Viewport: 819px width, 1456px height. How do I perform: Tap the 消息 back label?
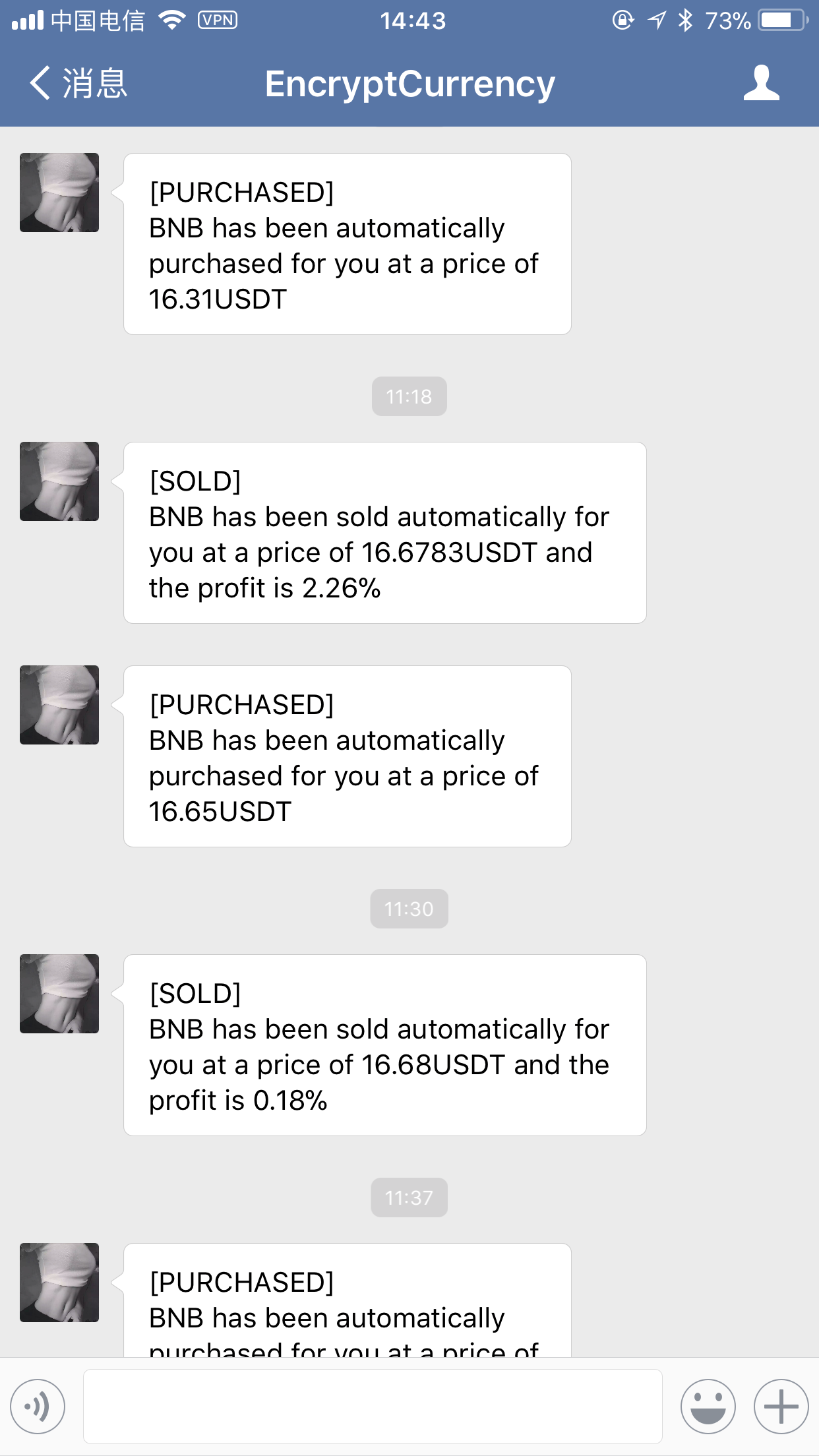pyautogui.click(x=94, y=84)
